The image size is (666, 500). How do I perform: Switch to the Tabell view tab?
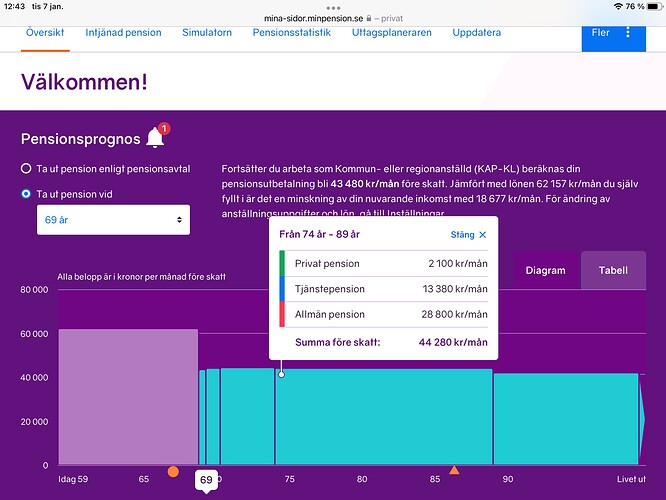[x=612, y=270]
